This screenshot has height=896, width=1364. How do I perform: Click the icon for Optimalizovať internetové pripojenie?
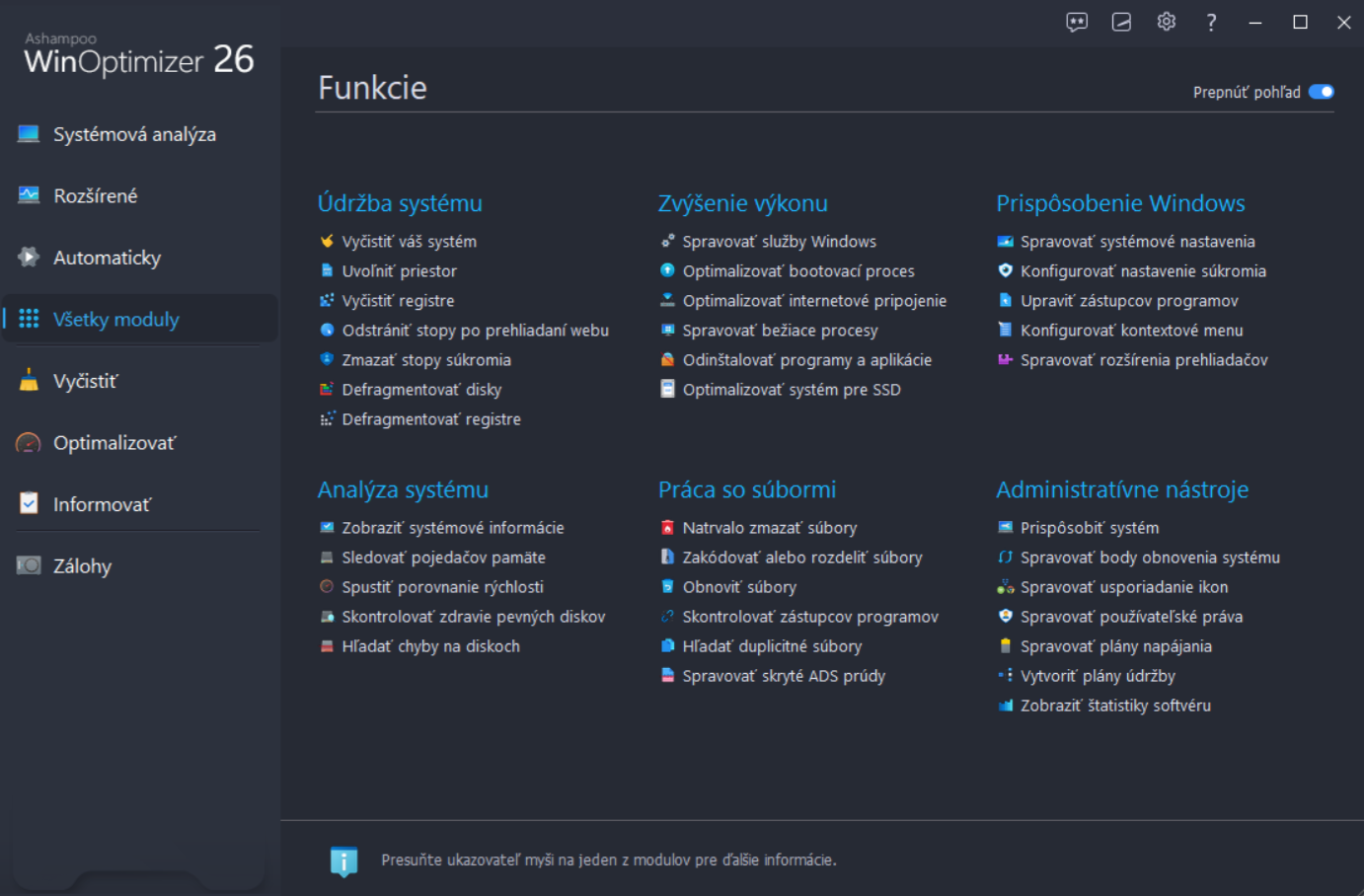(667, 301)
